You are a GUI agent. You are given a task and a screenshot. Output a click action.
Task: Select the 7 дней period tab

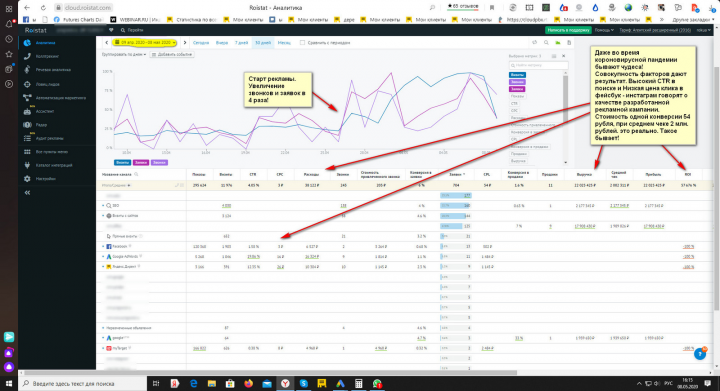[x=242, y=43]
